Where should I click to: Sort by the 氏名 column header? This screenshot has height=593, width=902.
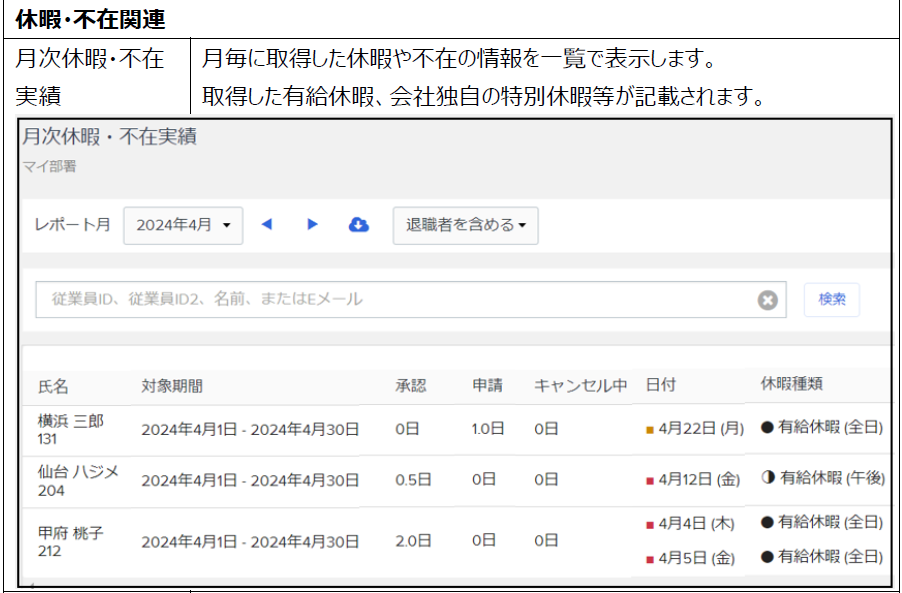point(53,386)
